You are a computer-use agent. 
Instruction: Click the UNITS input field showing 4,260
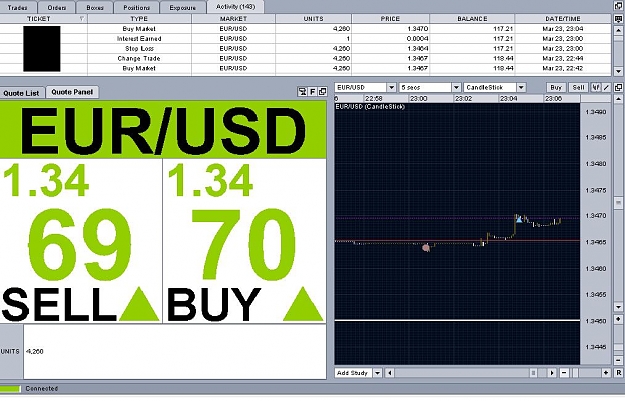(175, 352)
